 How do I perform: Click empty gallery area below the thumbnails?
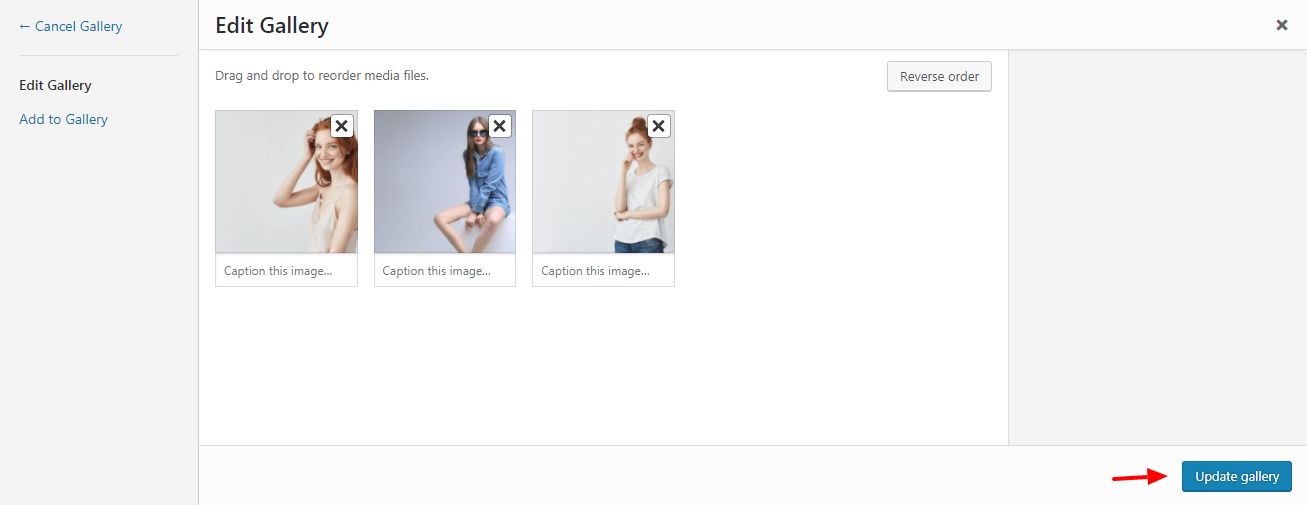[600, 370]
